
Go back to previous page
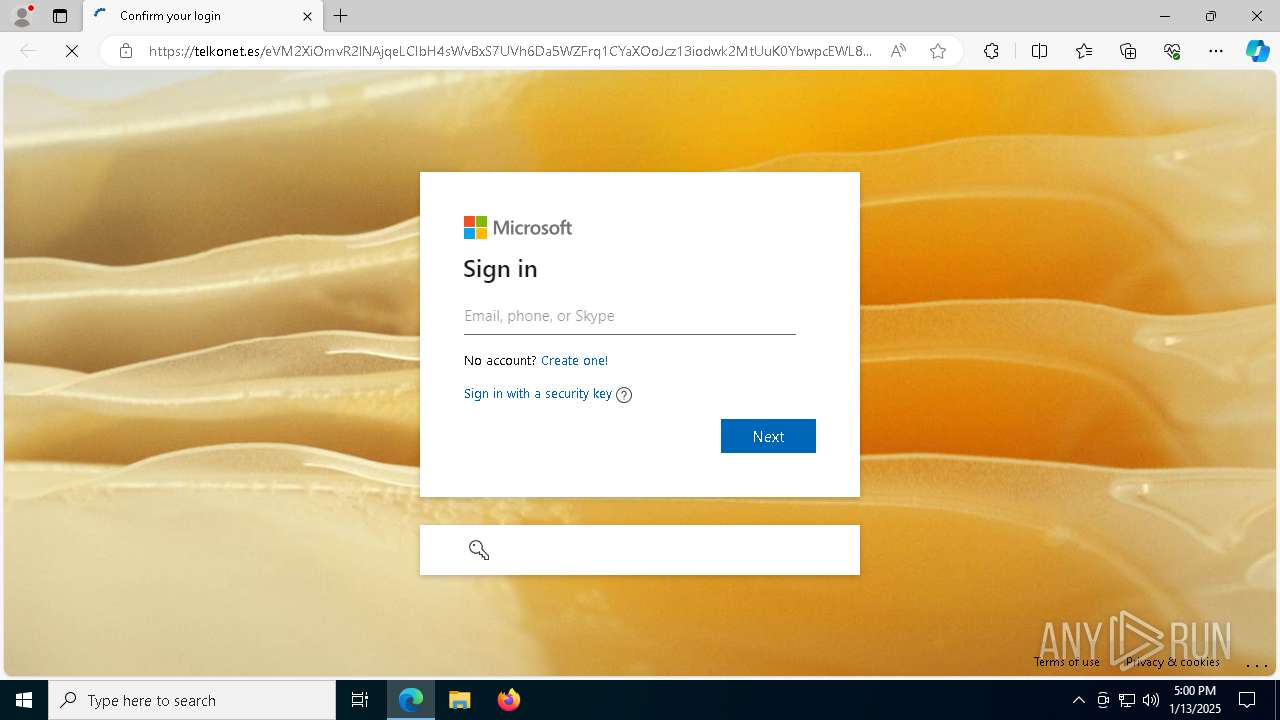click(28, 51)
